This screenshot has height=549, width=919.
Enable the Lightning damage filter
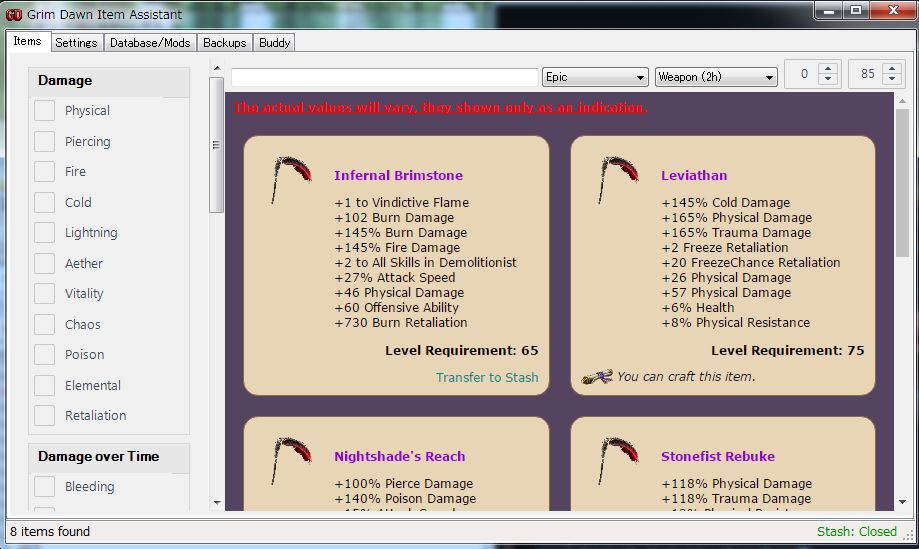coord(45,233)
